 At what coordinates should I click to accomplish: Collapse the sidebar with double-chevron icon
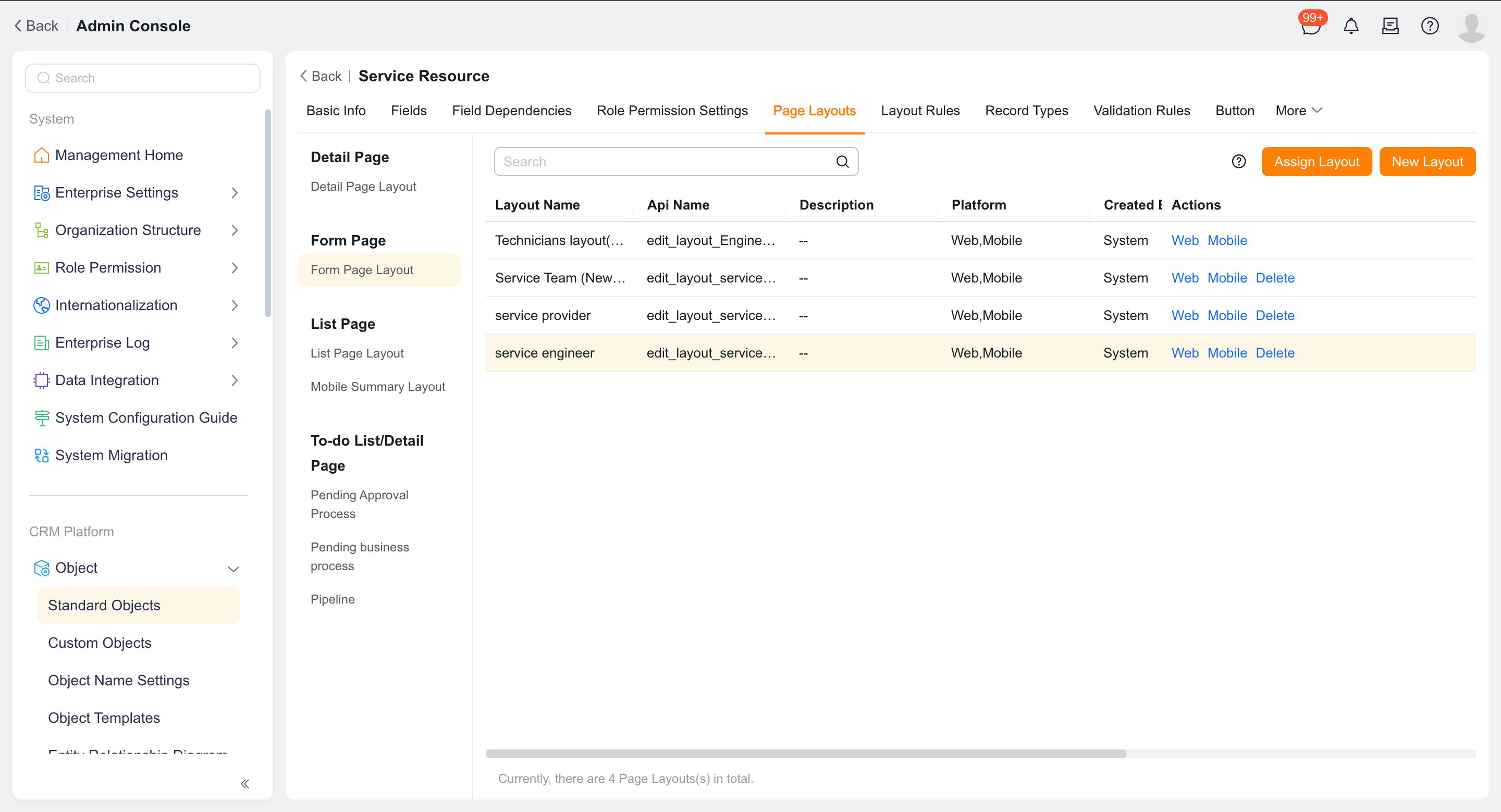pyautogui.click(x=245, y=783)
